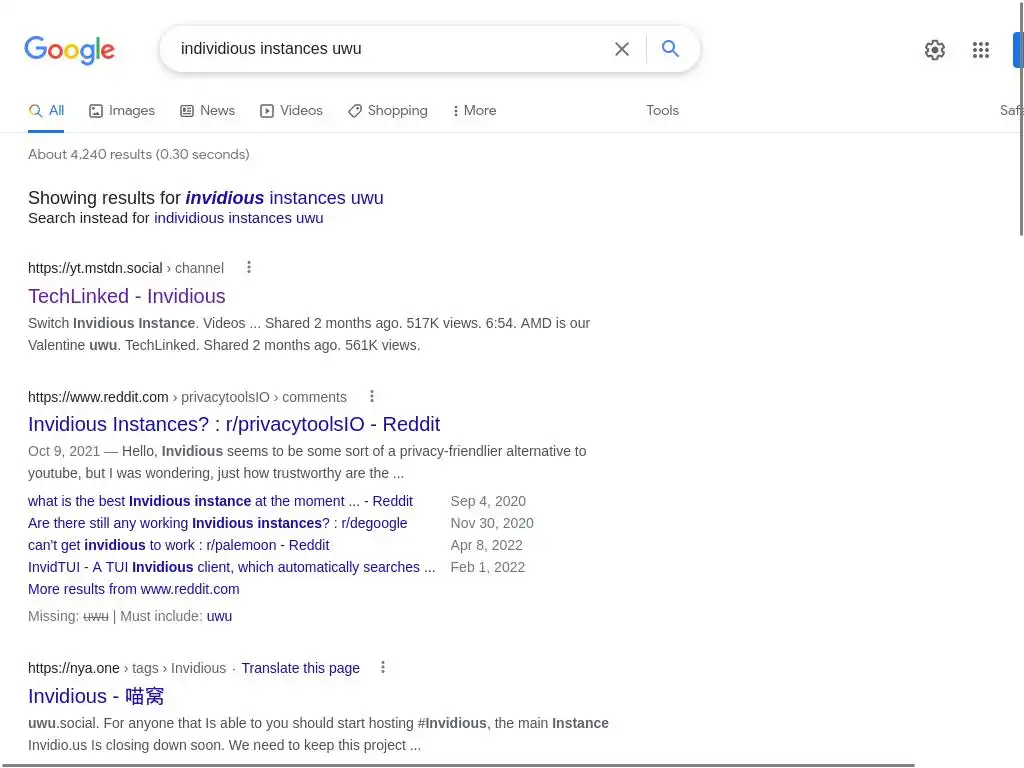Clear the search box with X icon
This screenshot has height=768, width=1024.
point(622,49)
